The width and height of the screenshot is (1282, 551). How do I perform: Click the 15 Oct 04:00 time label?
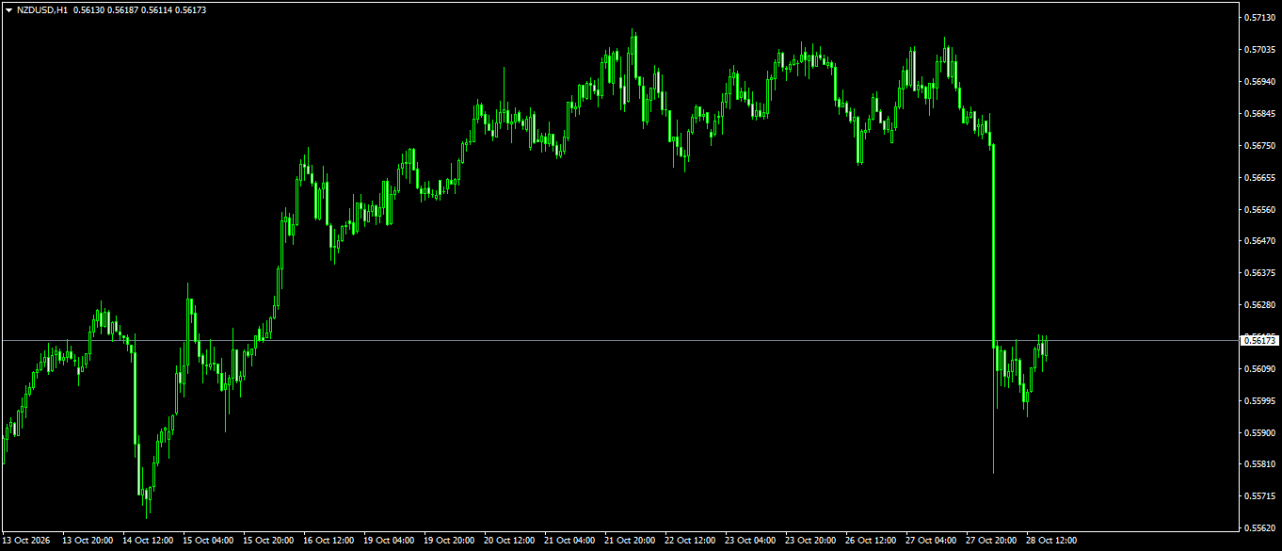tap(208, 541)
